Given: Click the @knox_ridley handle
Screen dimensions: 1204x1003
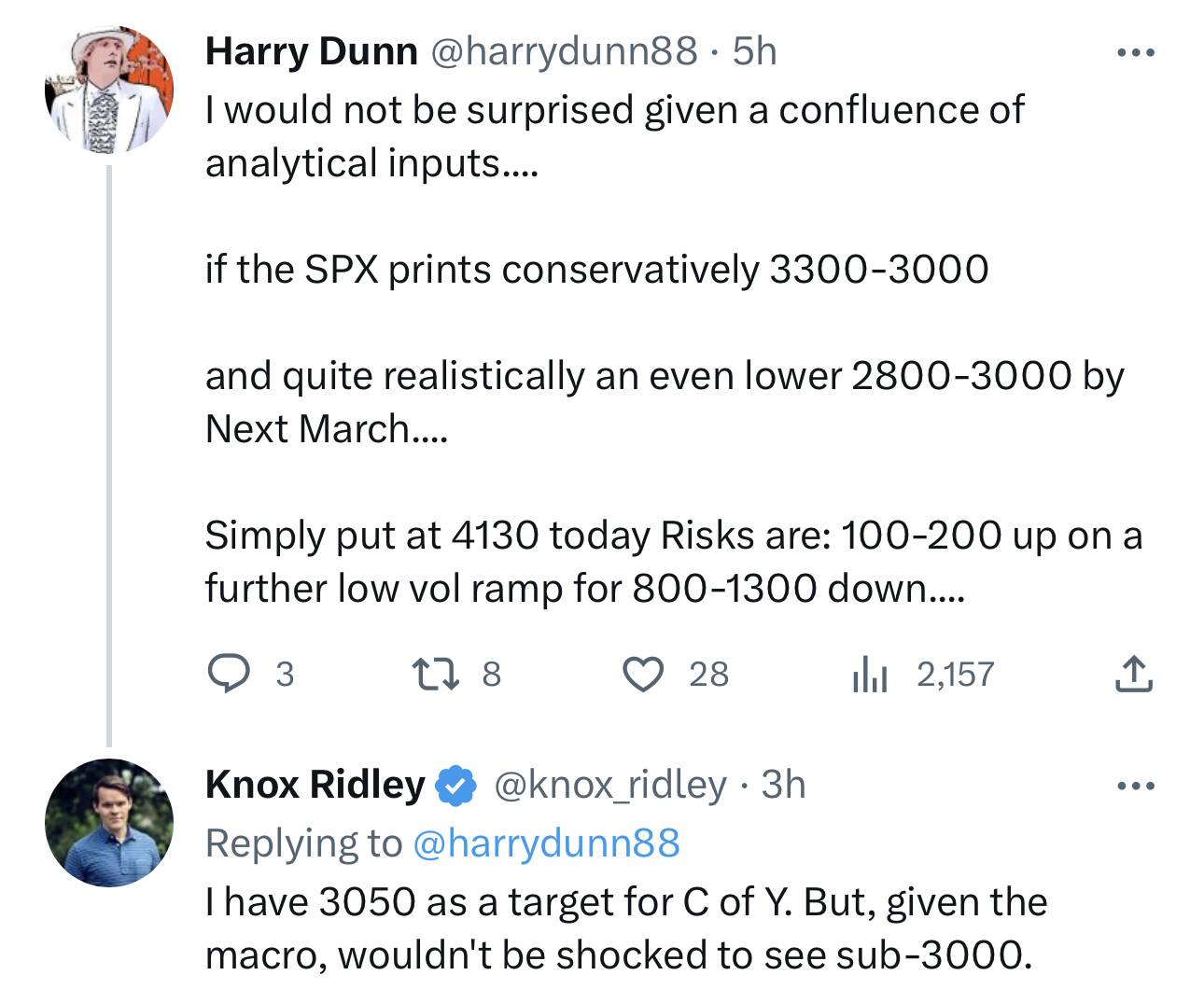Looking at the screenshot, I should click(x=609, y=785).
